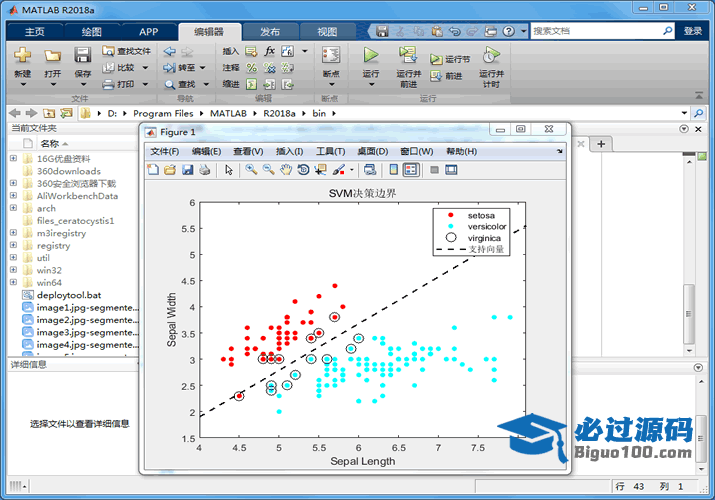715x500 pixels.
Task: Click the new figure icon in Figure toolbar
Action: click(153, 170)
